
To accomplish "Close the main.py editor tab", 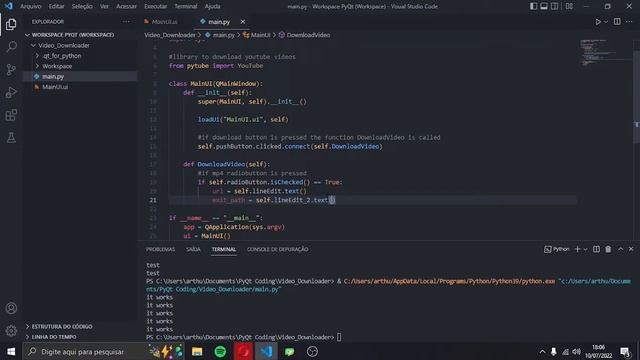I will pyautogui.click(x=243, y=22).
